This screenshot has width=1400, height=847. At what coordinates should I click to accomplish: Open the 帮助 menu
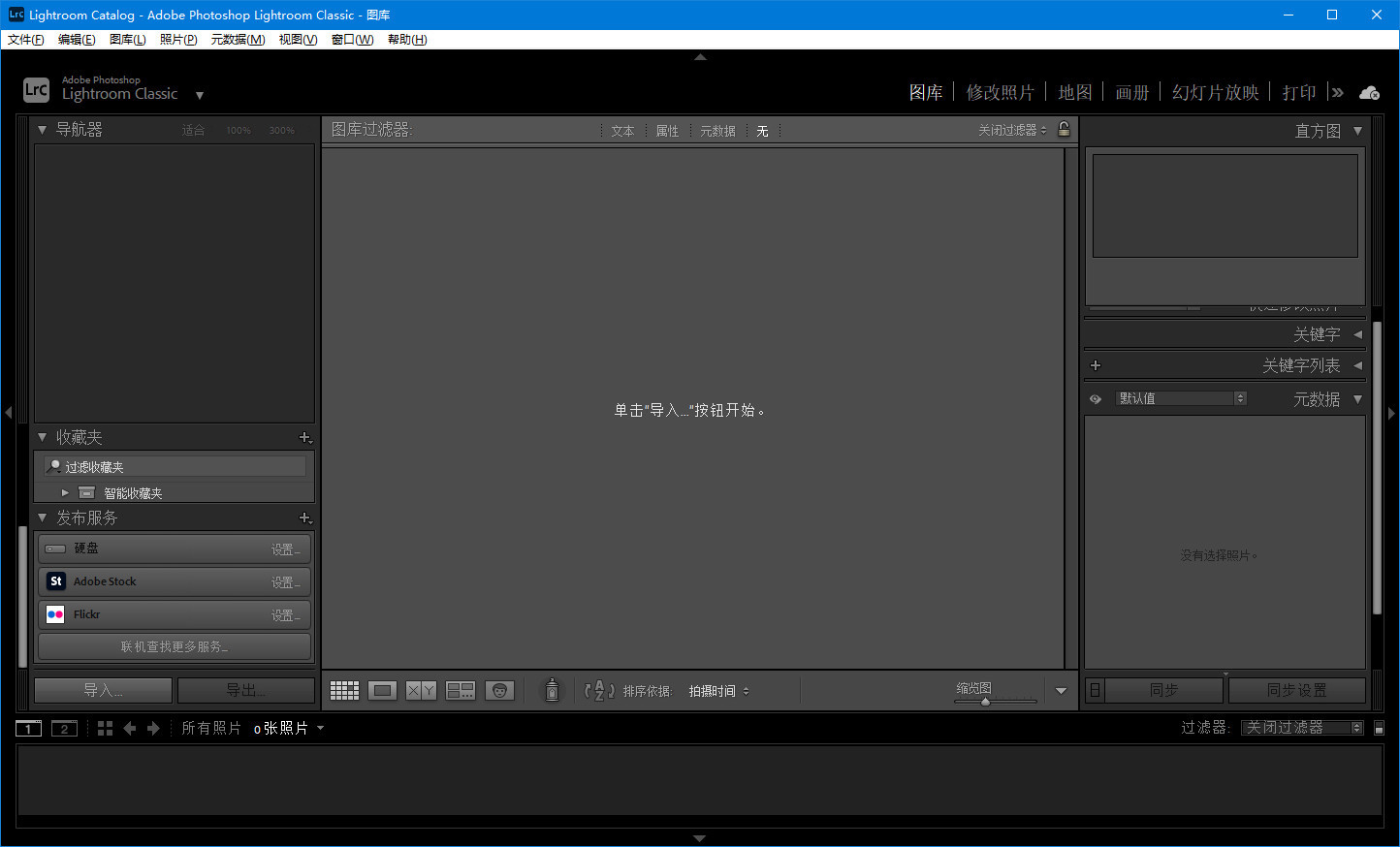coord(406,39)
